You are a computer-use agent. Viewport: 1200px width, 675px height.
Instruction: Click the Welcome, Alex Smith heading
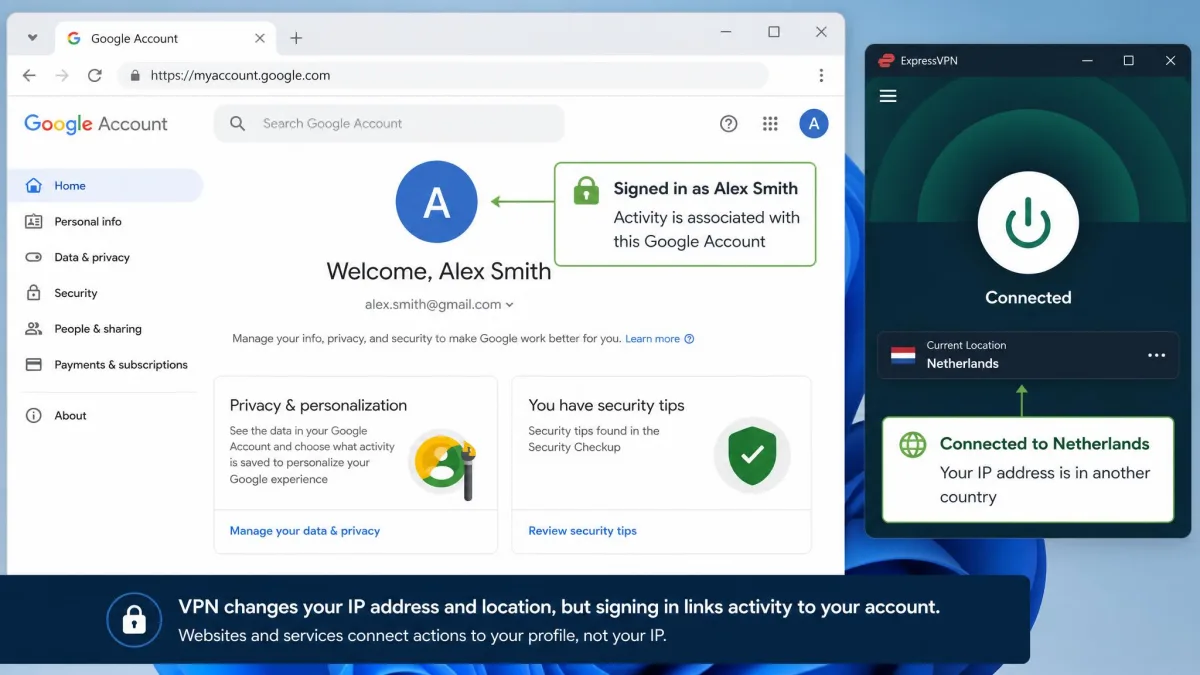point(439,271)
